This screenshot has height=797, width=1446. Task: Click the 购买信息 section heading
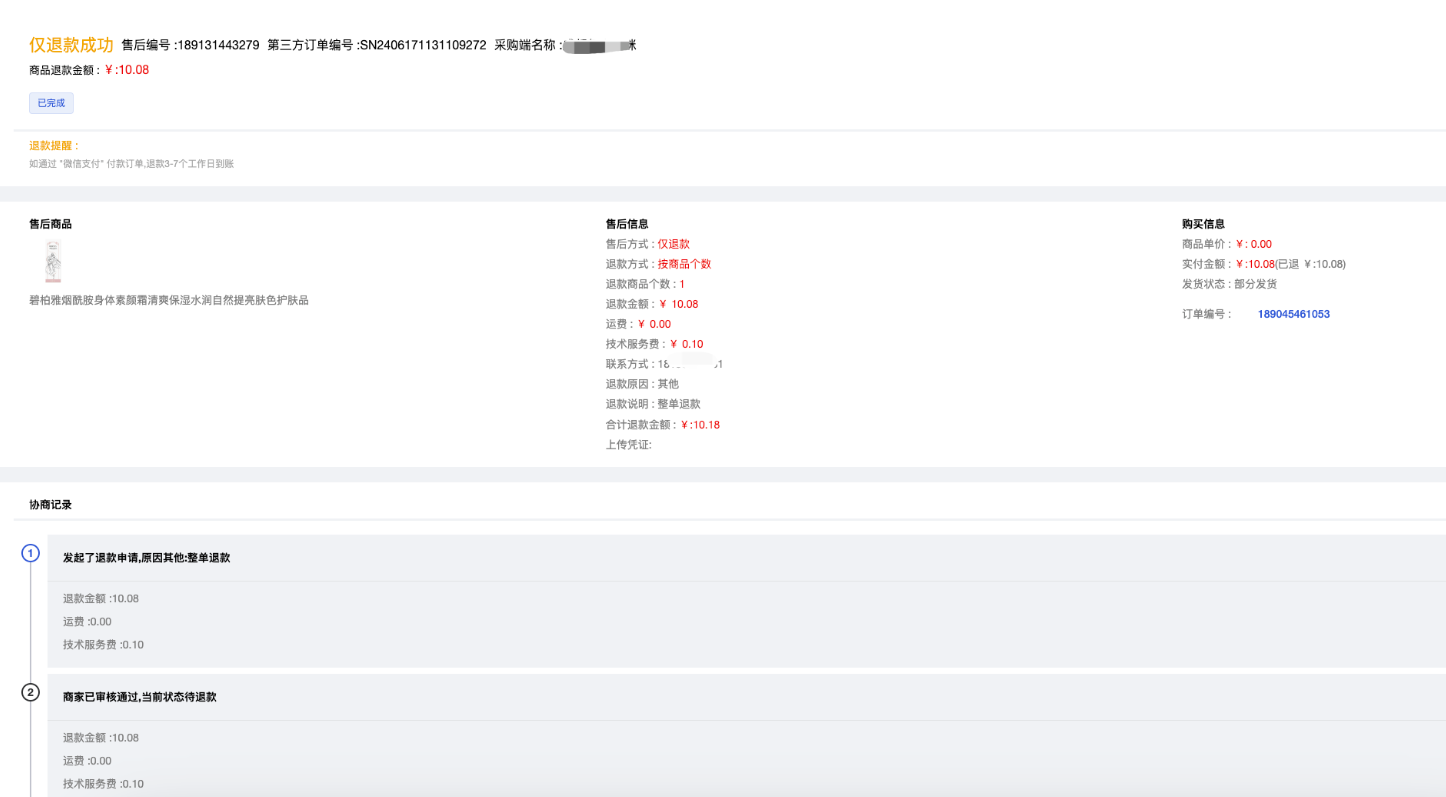1203,224
